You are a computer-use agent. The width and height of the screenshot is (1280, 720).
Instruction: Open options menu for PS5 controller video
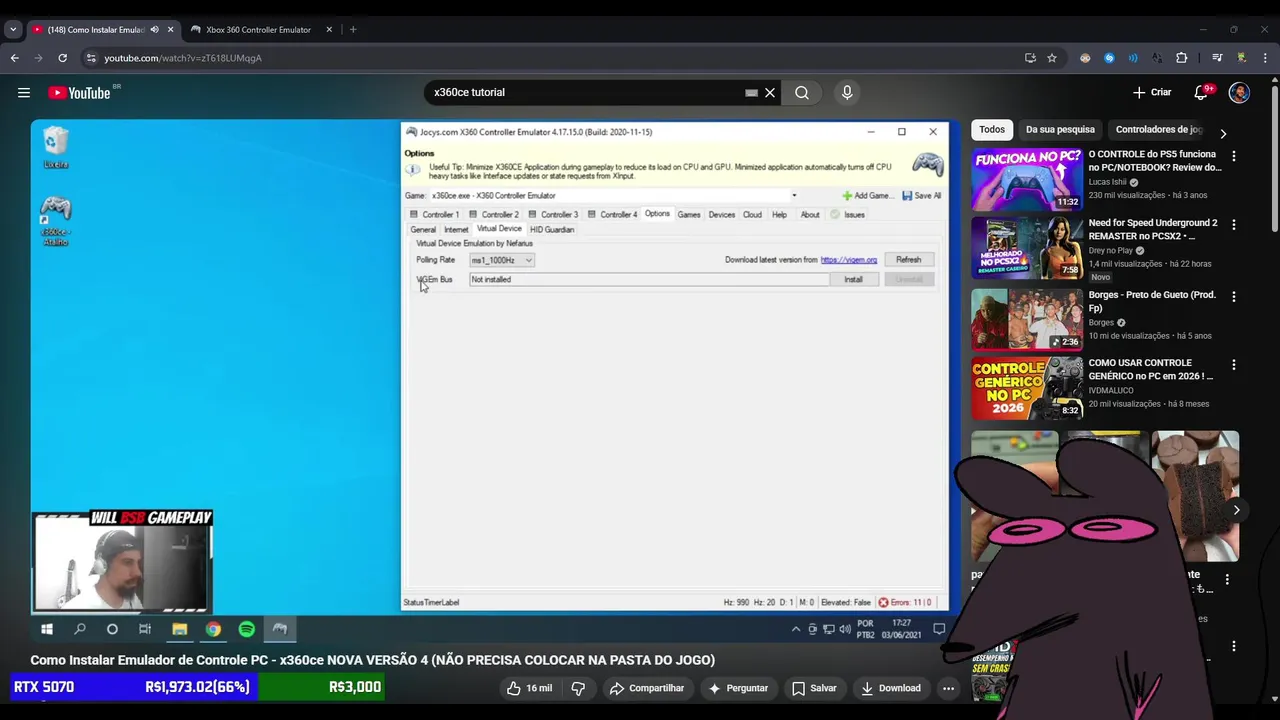click(x=1234, y=156)
